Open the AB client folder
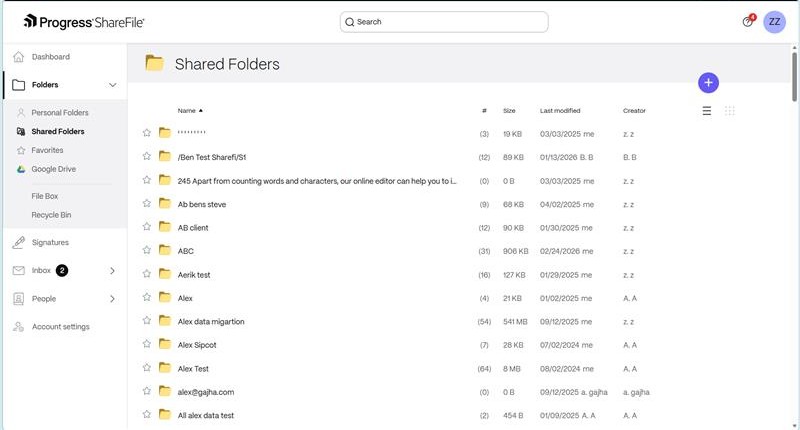The height and width of the screenshot is (430, 800). coord(193,228)
